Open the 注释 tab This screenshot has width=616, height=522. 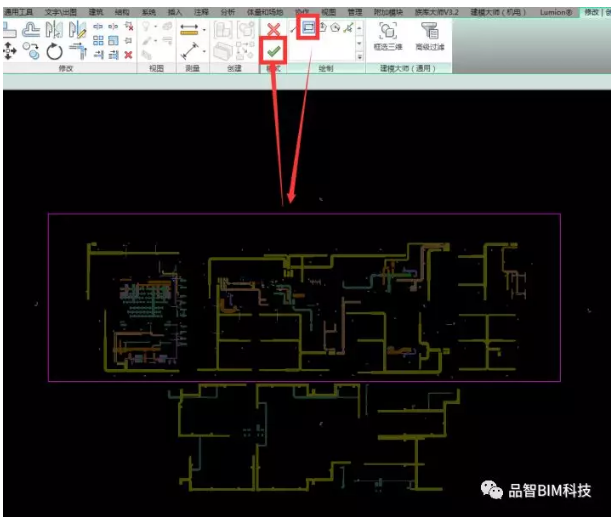pos(201,13)
